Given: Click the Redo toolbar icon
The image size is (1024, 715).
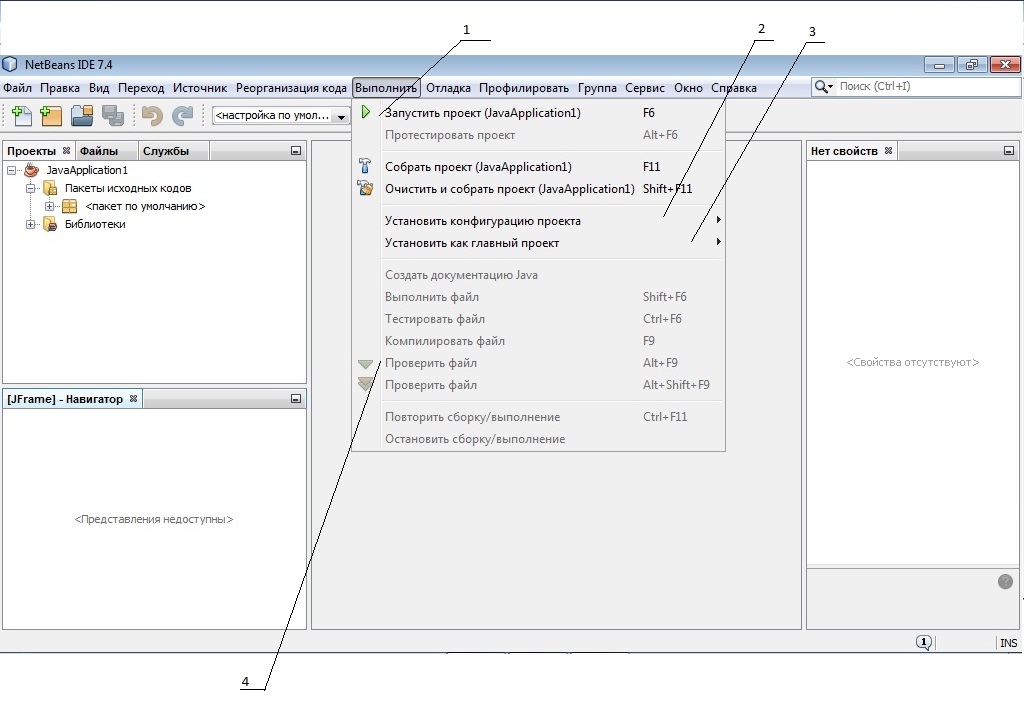Looking at the screenshot, I should coord(182,116).
